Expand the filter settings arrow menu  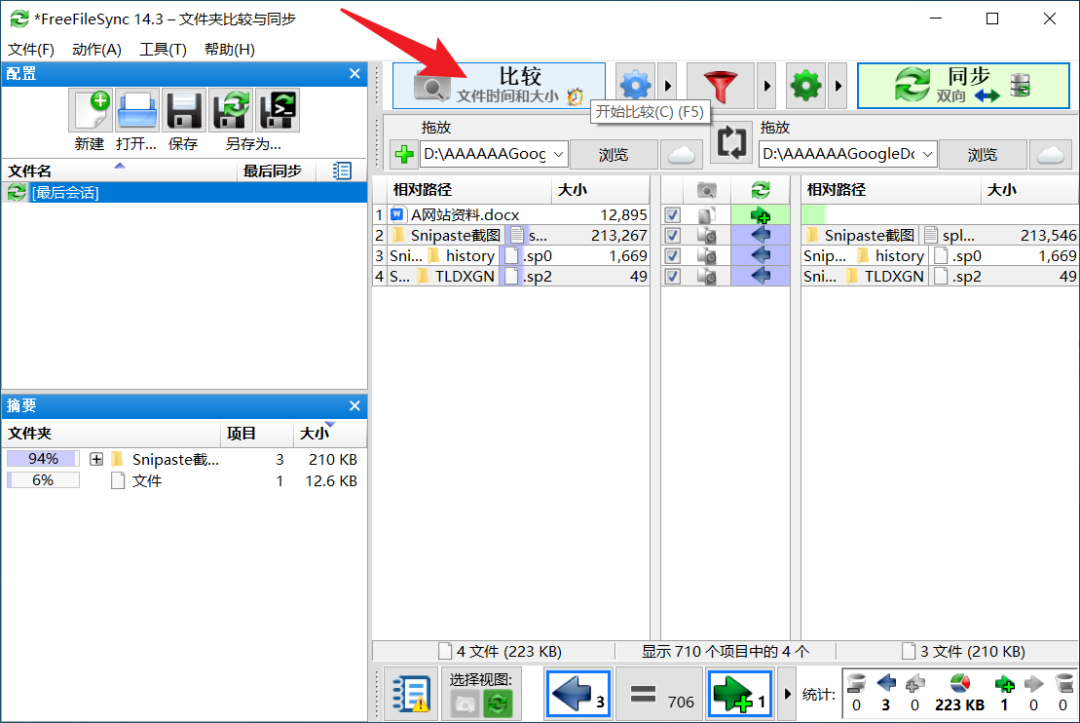click(x=767, y=86)
